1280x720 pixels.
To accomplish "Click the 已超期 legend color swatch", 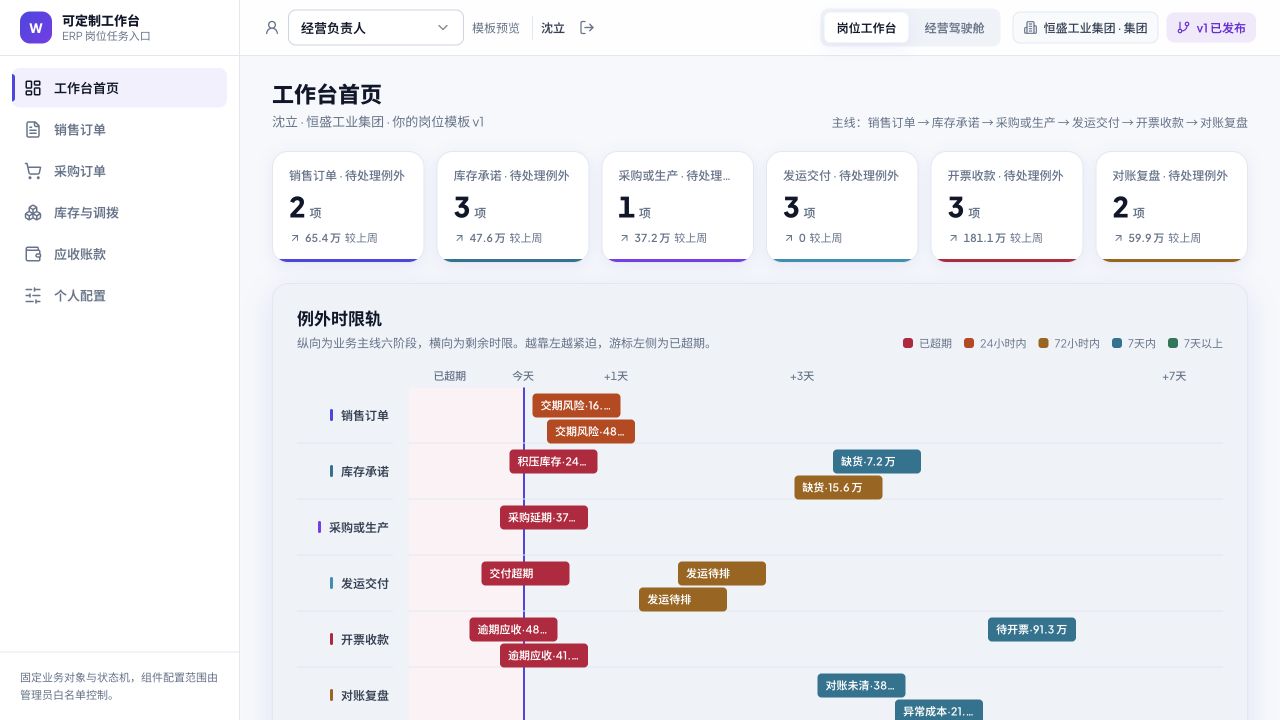I will (908, 343).
